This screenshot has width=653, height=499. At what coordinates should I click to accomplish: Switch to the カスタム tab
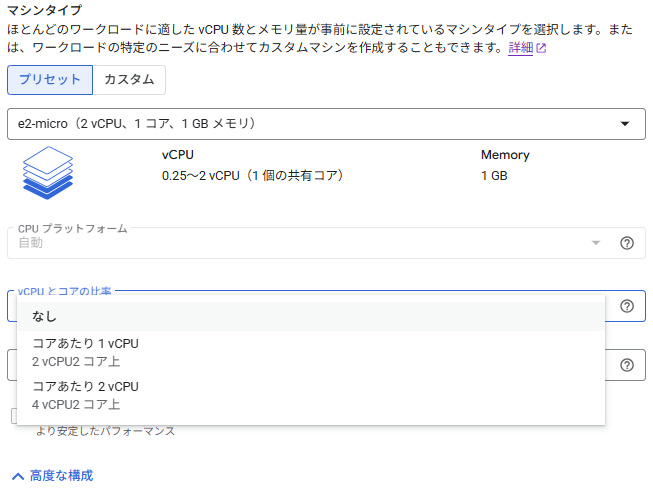point(129,80)
